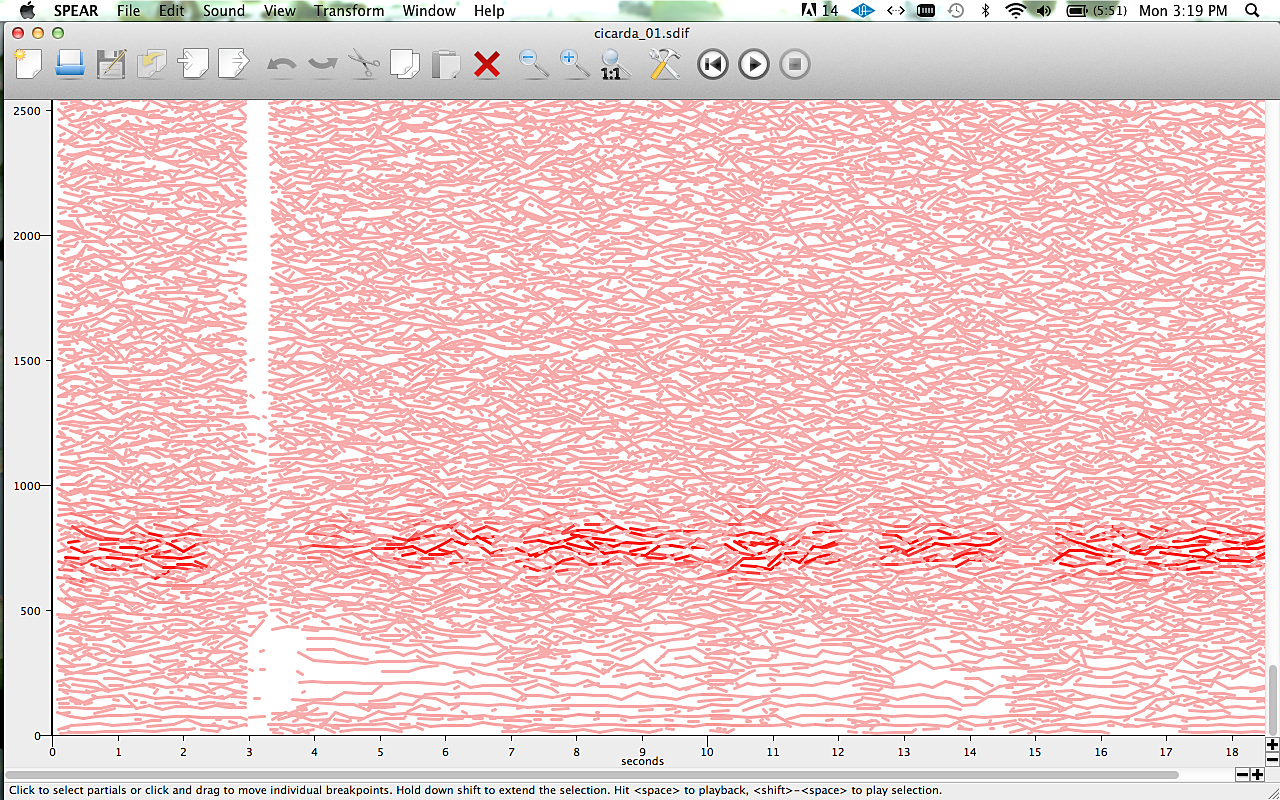The width and height of the screenshot is (1280, 800).
Task: Click the 15 seconds mark on time axis
Action: click(1035, 752)
